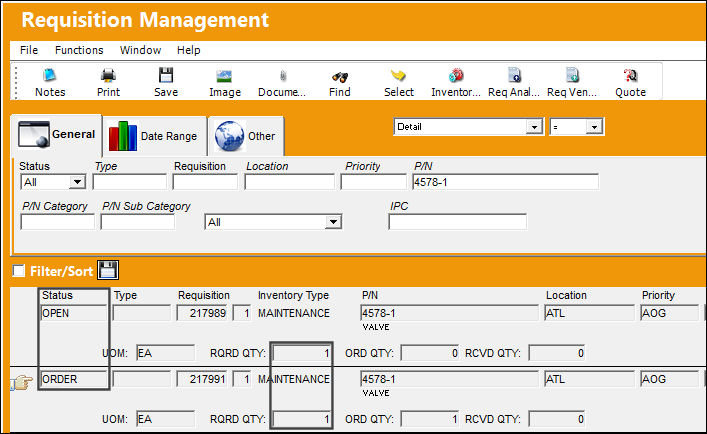The image size is (707, 434).
Task: Select requisition number 217991
Action: [202, 379]
